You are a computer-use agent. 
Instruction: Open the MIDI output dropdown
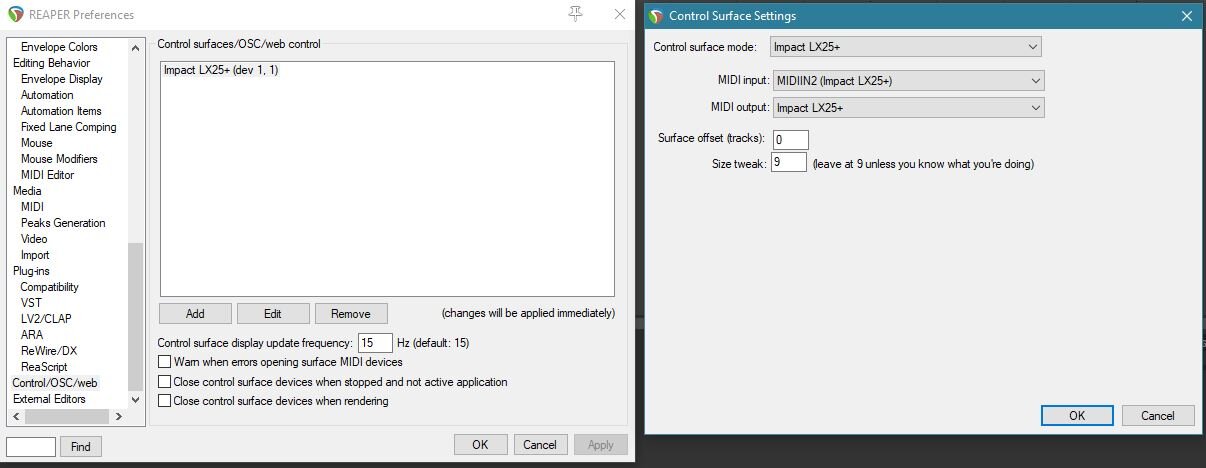click(908, 107)
